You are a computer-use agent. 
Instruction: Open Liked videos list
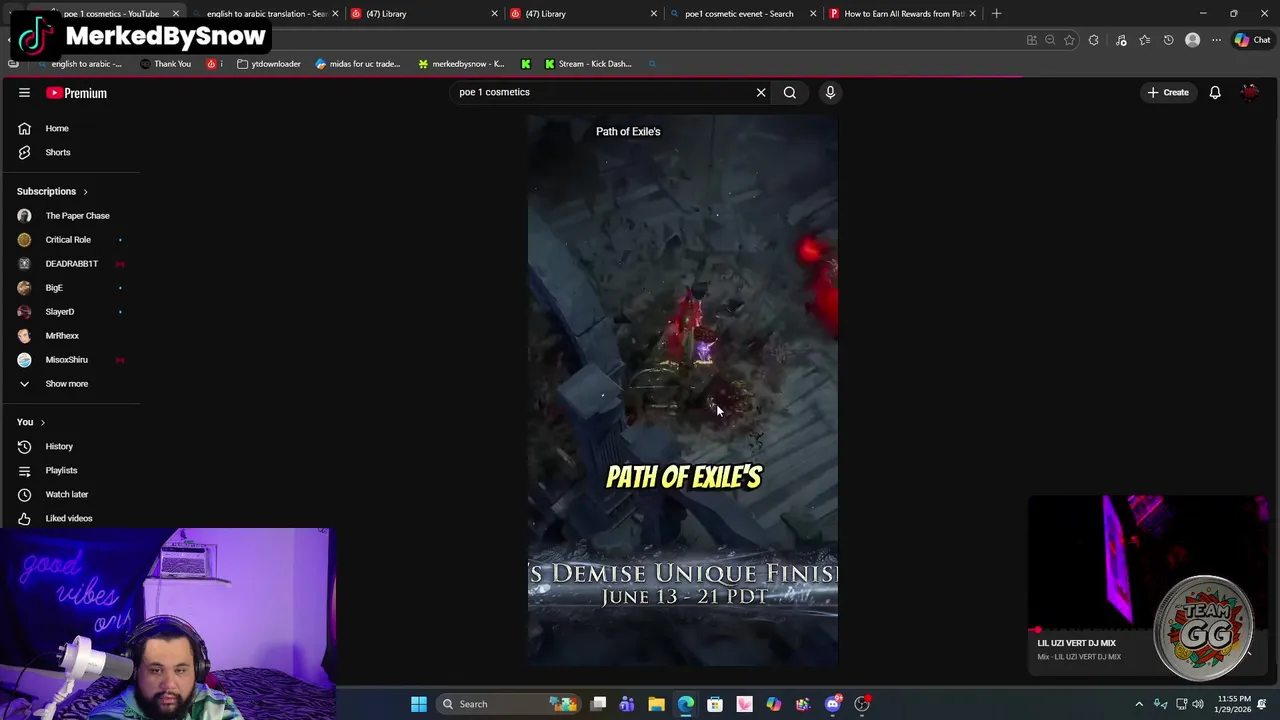pos(70,518)
